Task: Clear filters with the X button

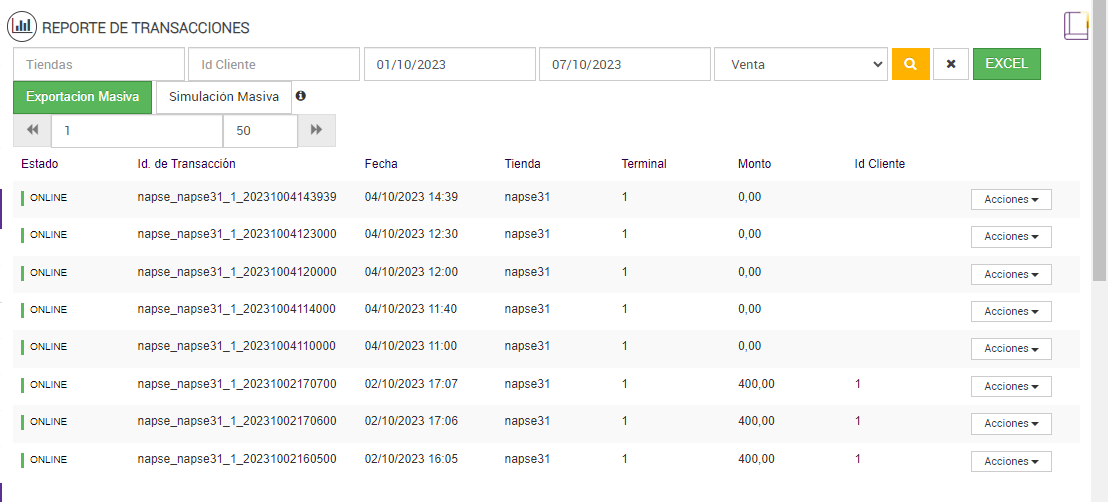Action: tap(950, 64)
